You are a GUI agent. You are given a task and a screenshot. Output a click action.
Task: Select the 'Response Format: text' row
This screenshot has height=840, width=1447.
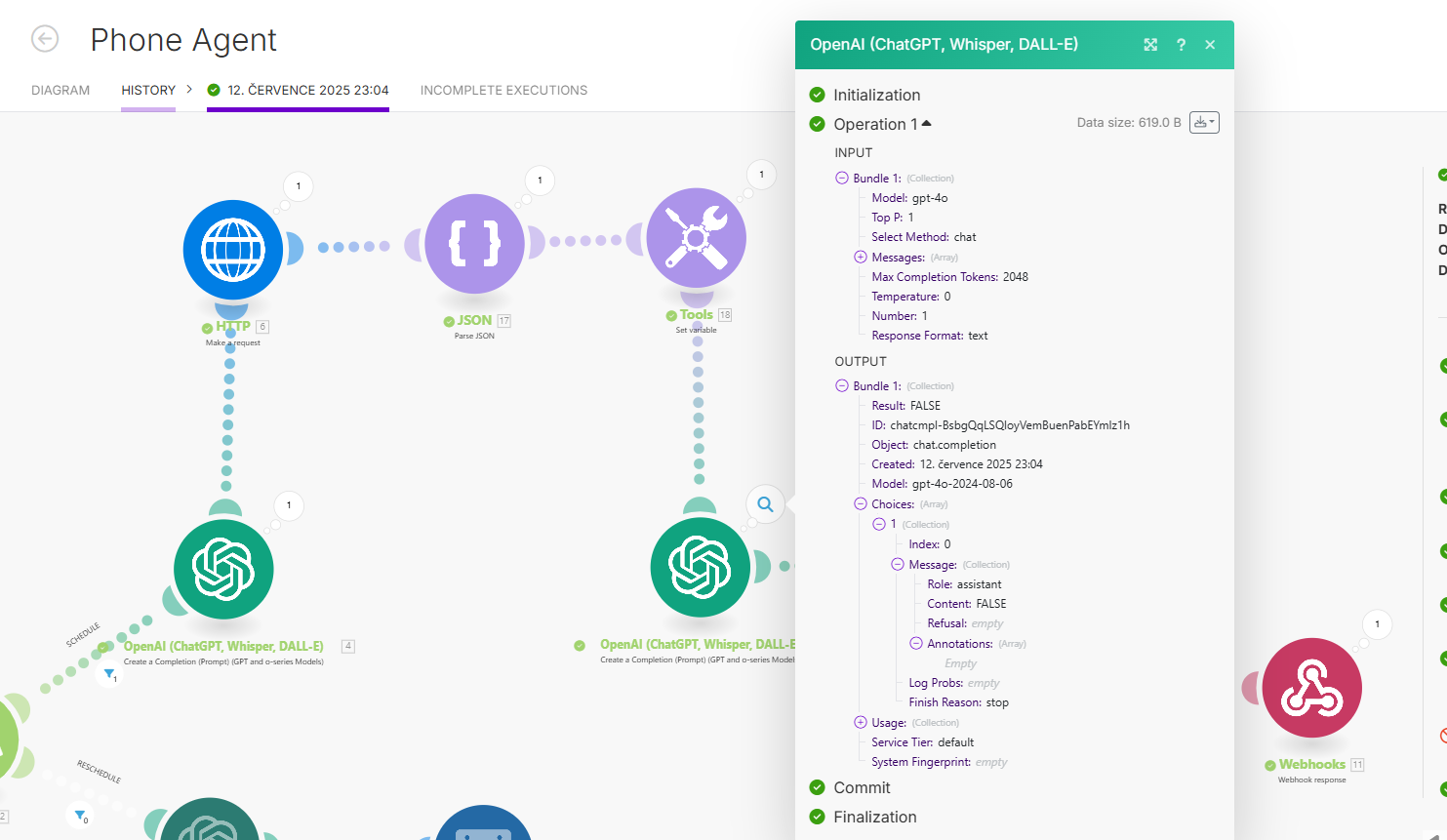click(x=930, y=336)
